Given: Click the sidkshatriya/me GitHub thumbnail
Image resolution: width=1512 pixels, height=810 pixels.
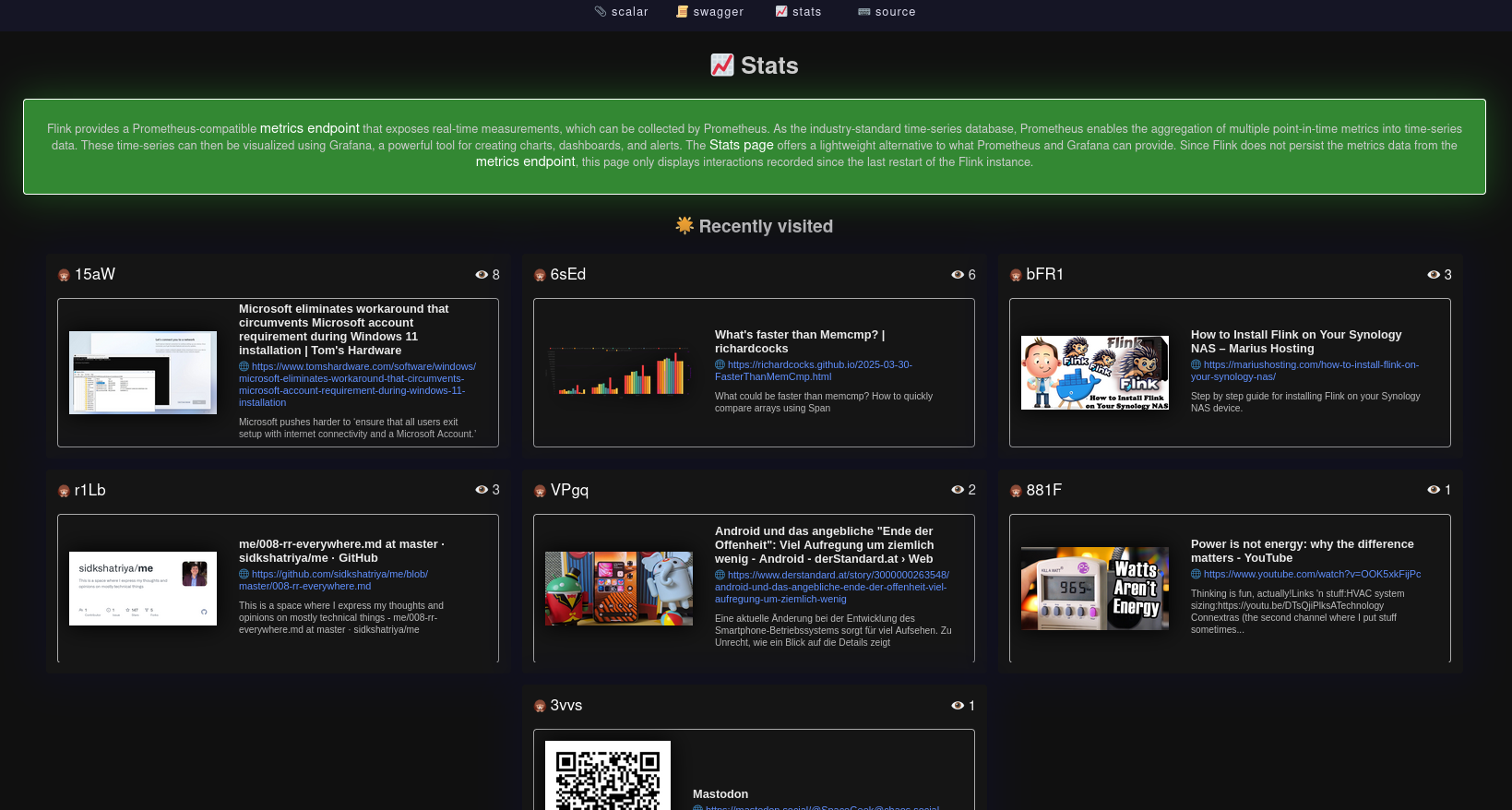Looking at the screenshot, I should click(143, 589).
